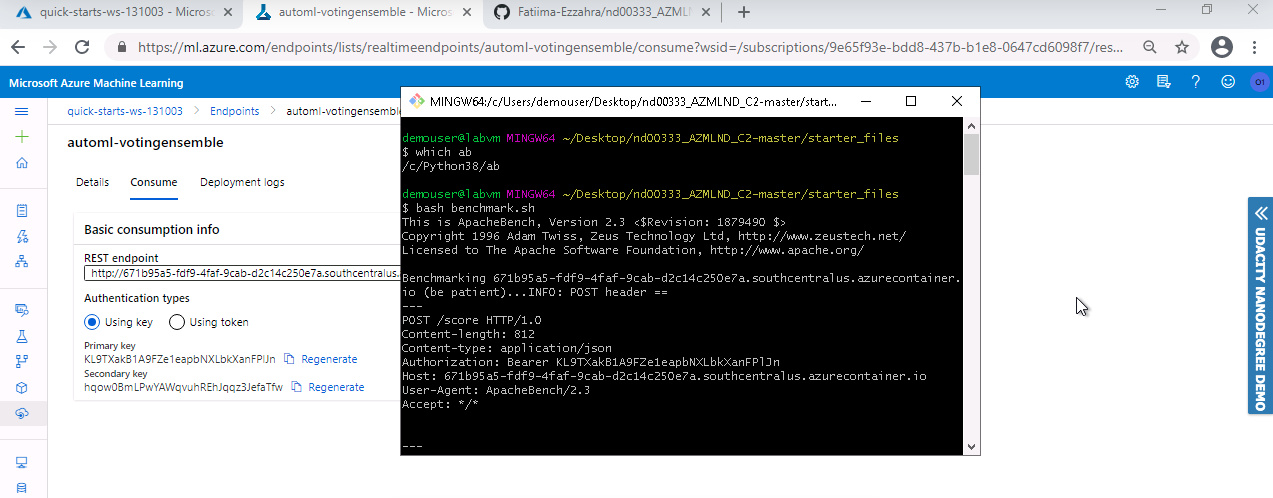Select the Using key radio button
Viewport: 1273px width, 498px height.
coord(92,322)
